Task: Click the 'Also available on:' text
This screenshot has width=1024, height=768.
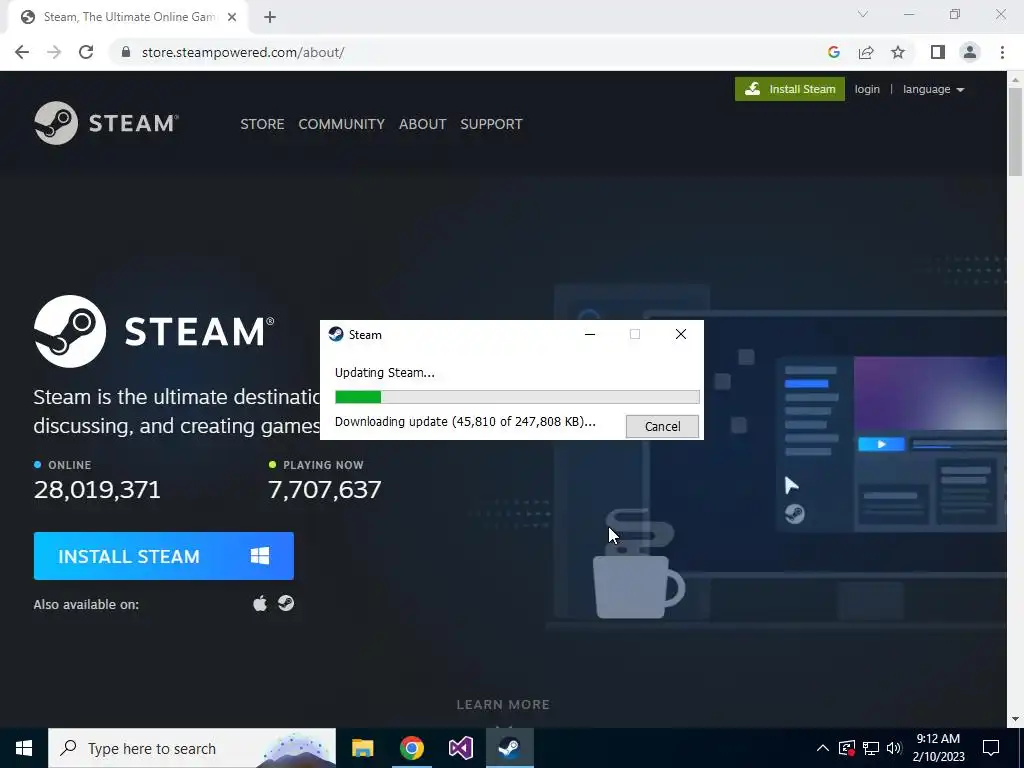Action: point(86,604)
